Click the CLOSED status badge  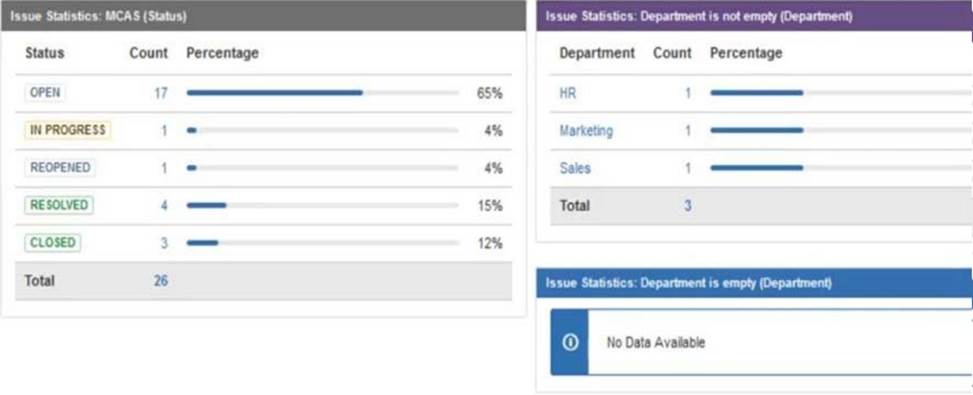[x=53, y=242]
